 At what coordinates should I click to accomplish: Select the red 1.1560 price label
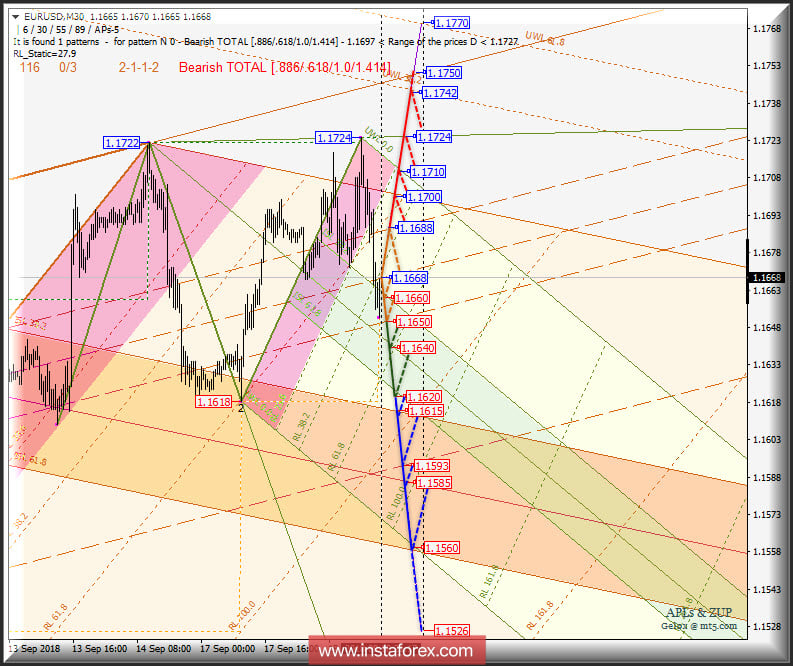pyautogui.click(x=441, y=548)
